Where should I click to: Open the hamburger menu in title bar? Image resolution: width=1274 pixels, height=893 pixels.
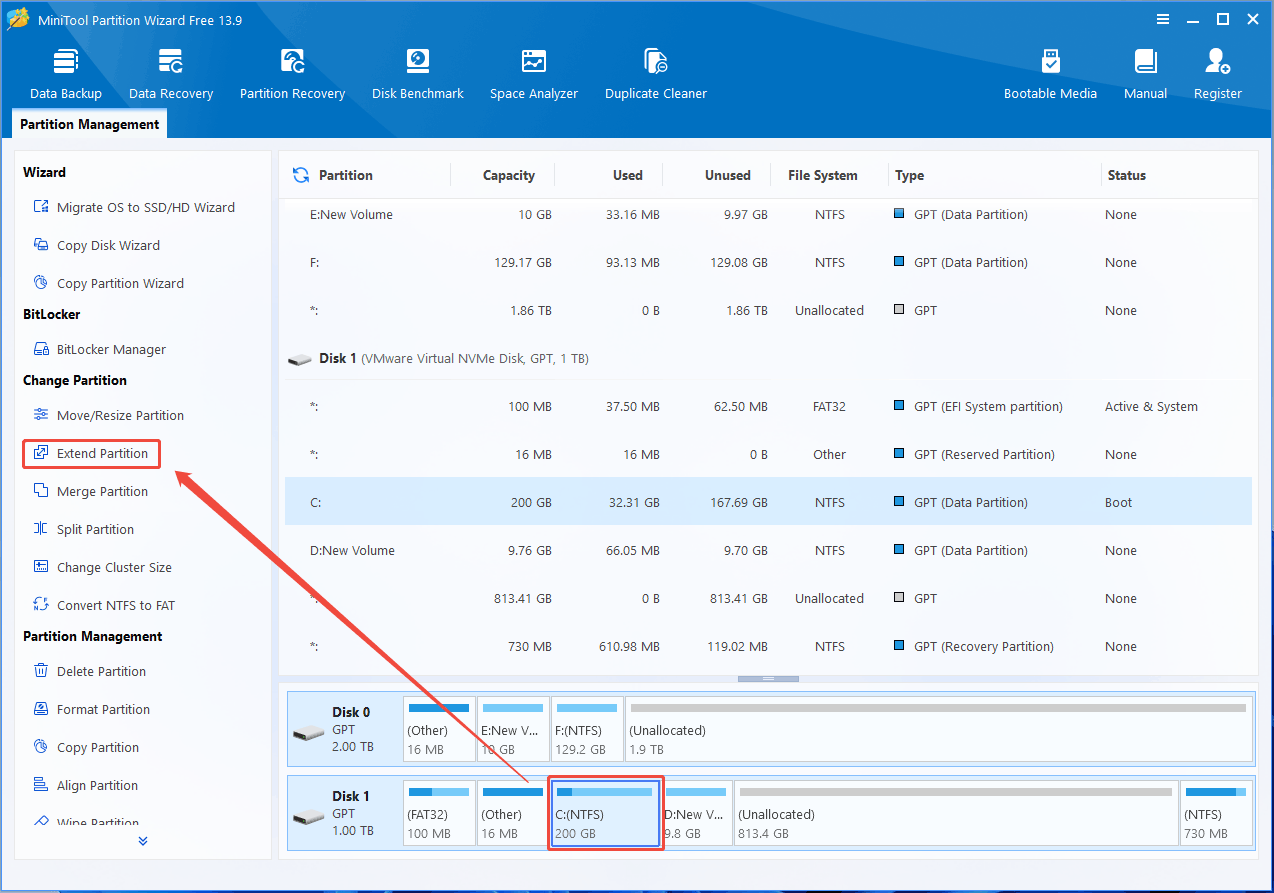pos(1163,19)
